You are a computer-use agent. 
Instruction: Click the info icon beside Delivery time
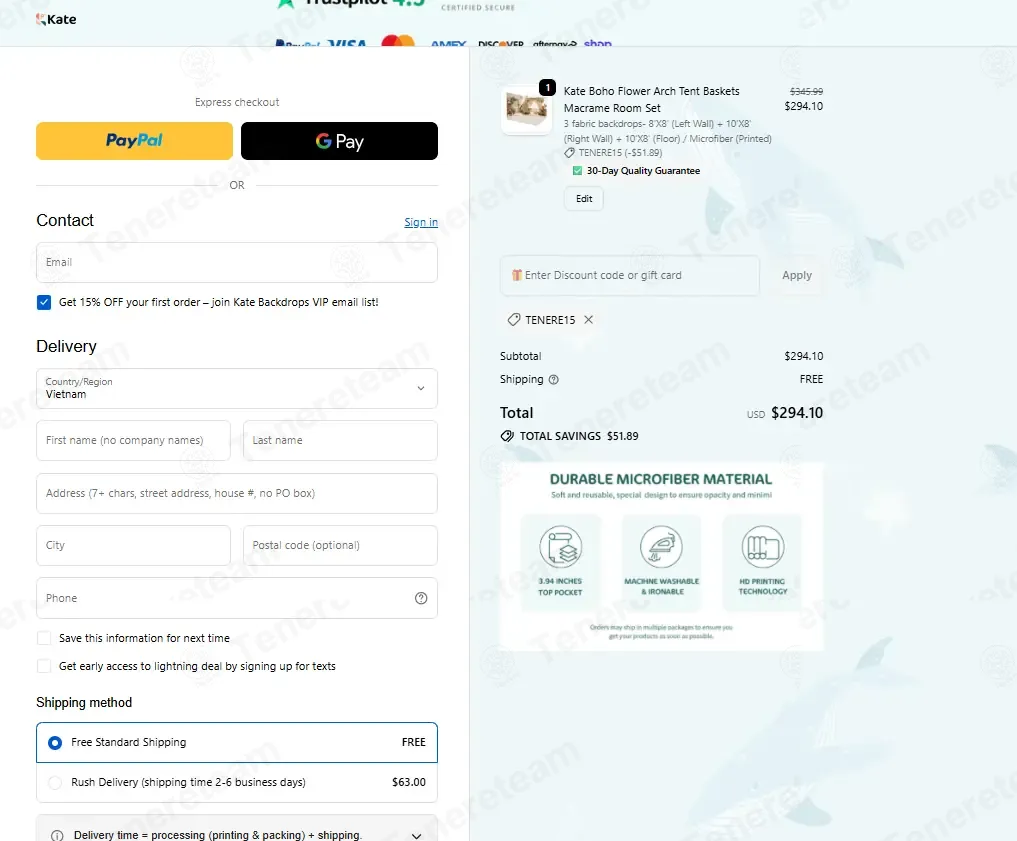(x=57, y=836)
